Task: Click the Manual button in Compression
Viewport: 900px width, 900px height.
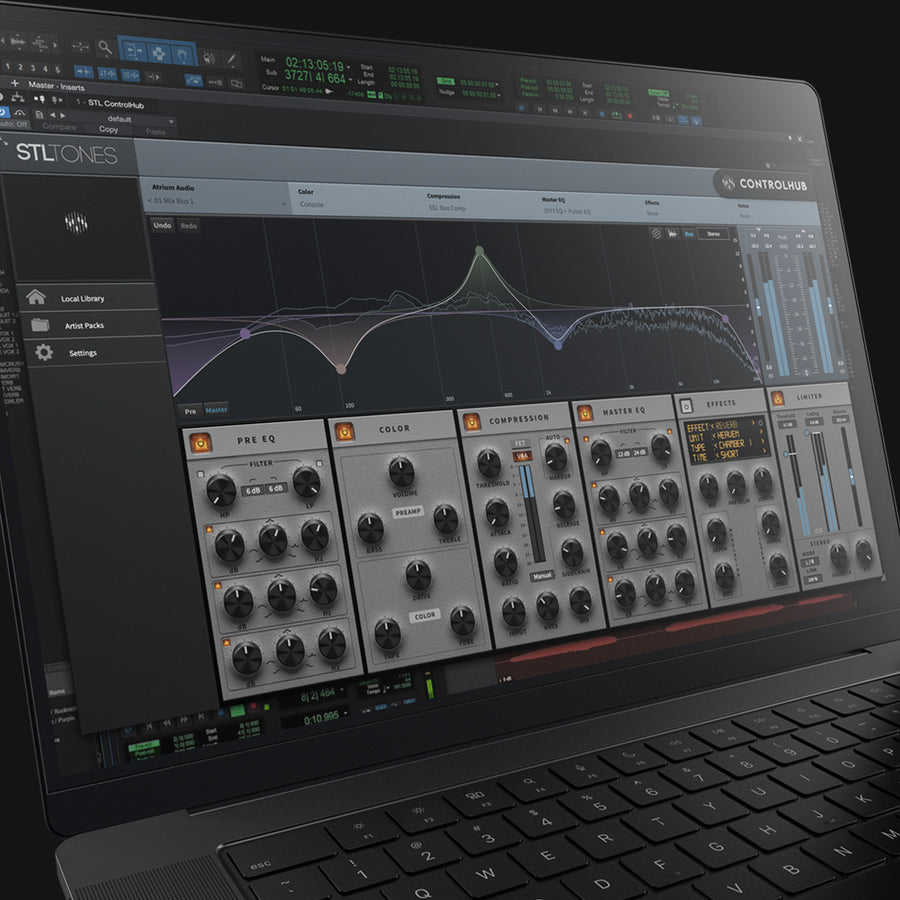Action: [x=543, y=576]
